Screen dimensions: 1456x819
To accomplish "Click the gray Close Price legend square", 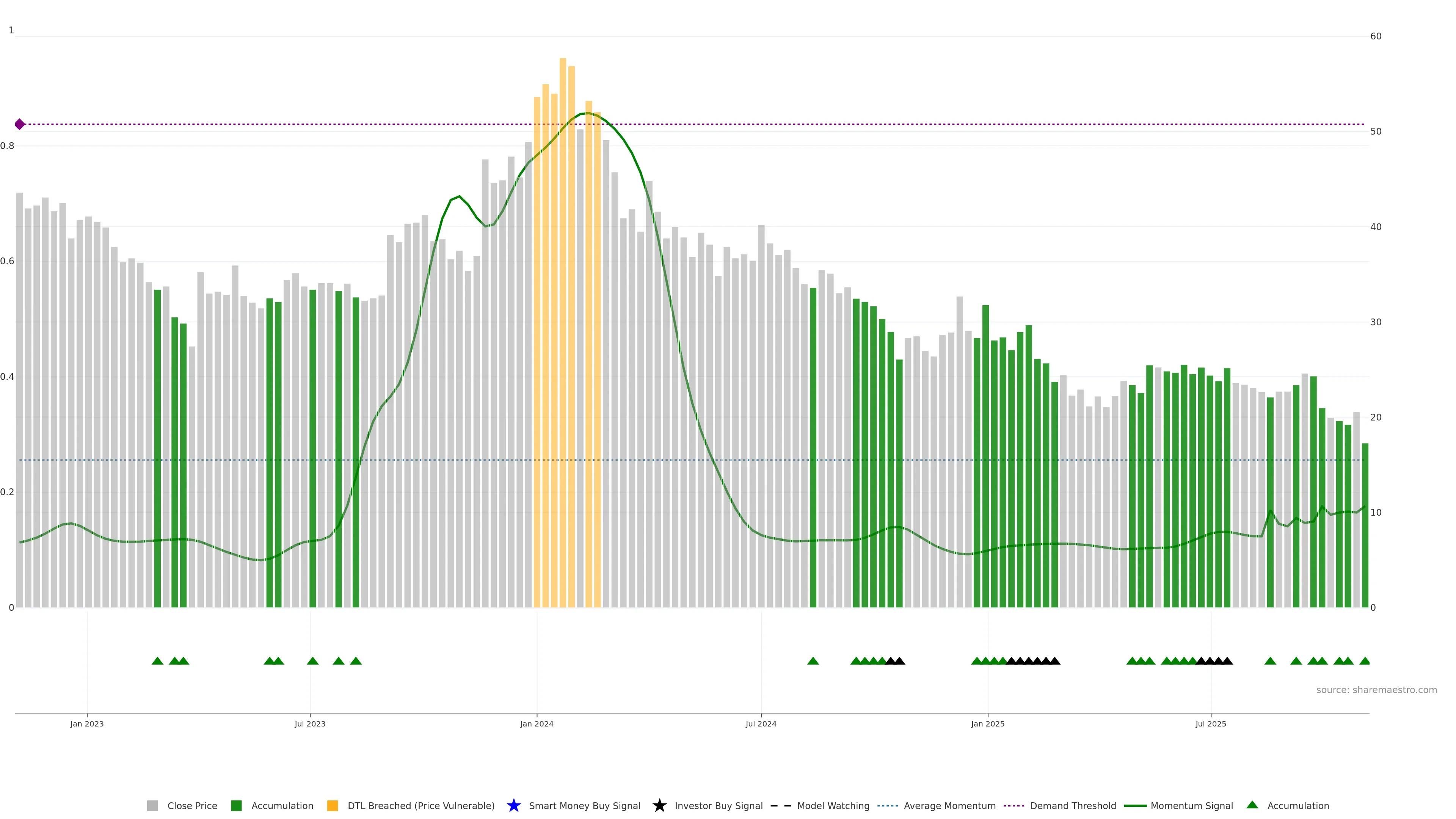I will (x=152, y=805).
